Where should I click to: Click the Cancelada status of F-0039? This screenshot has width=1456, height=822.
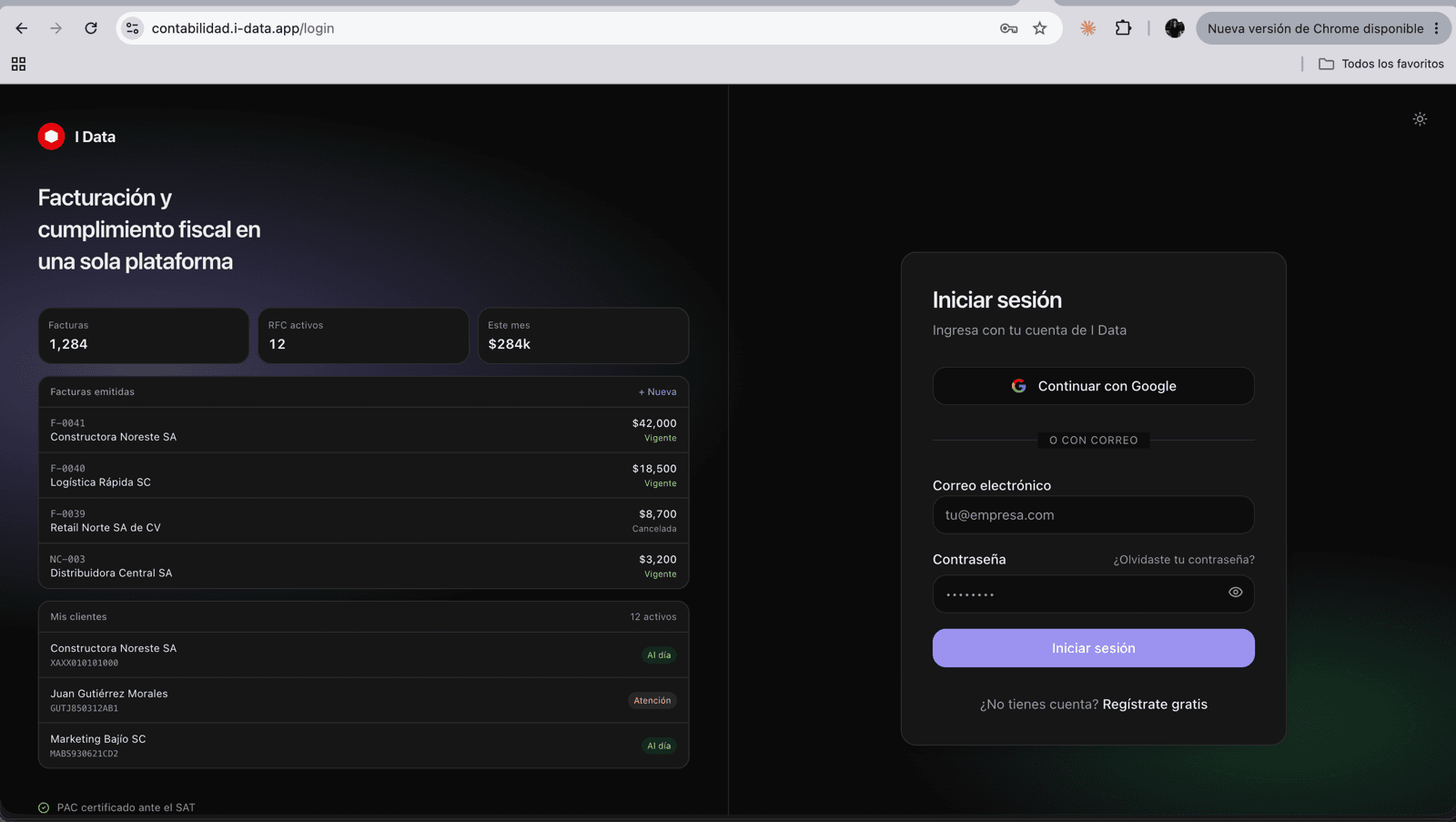654,529
